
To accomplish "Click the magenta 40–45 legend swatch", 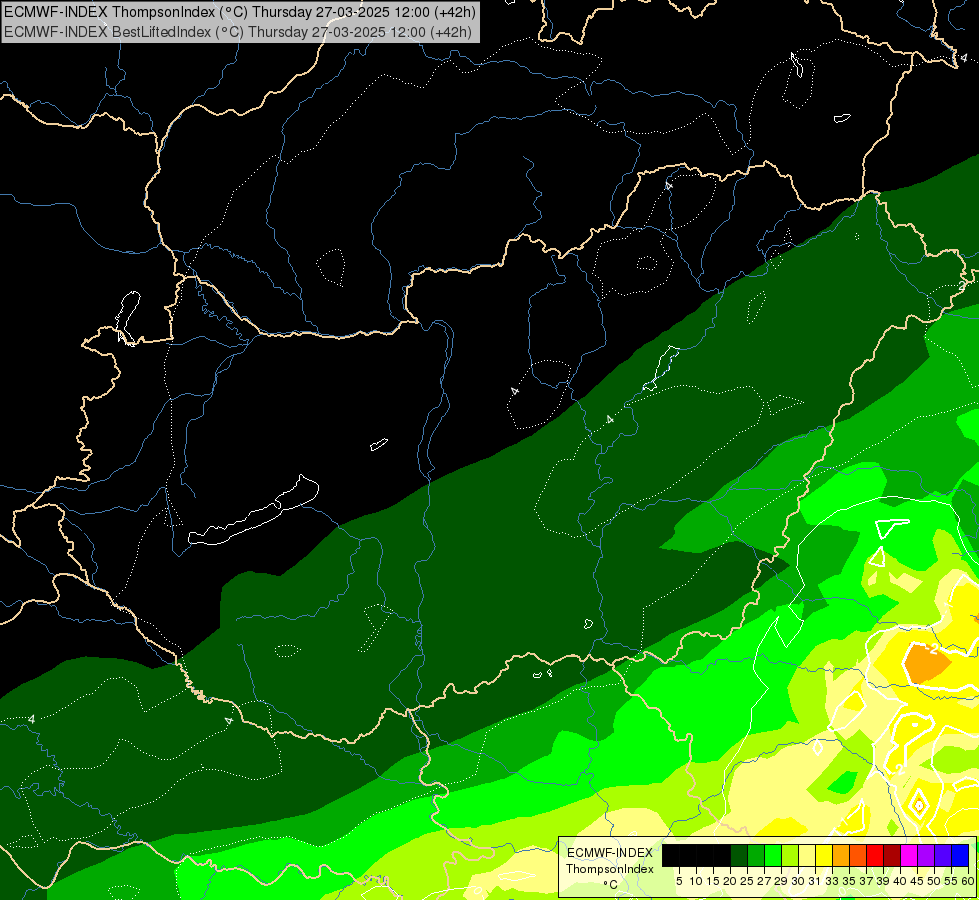I will (909, 855).
